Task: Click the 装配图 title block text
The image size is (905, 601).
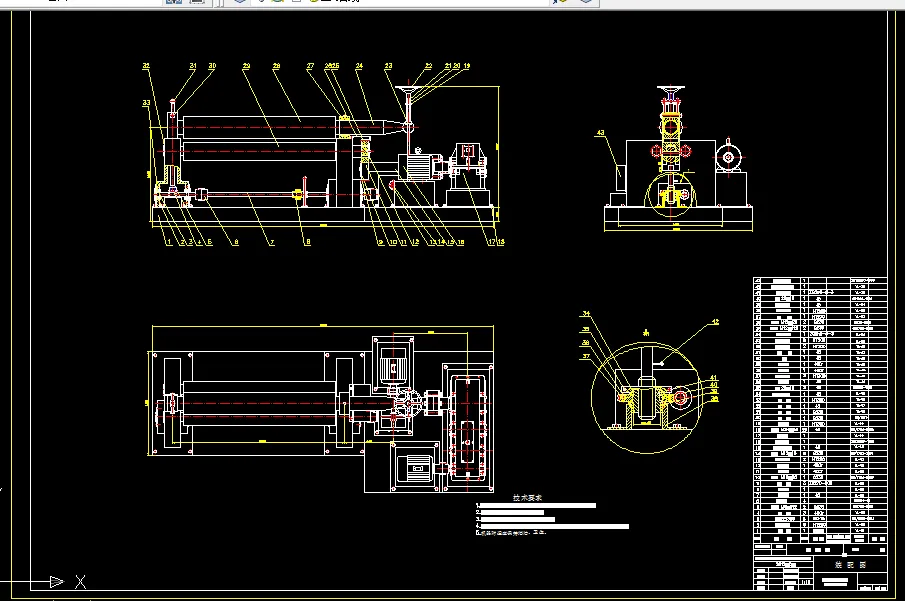Action: [x=851, y=565]
